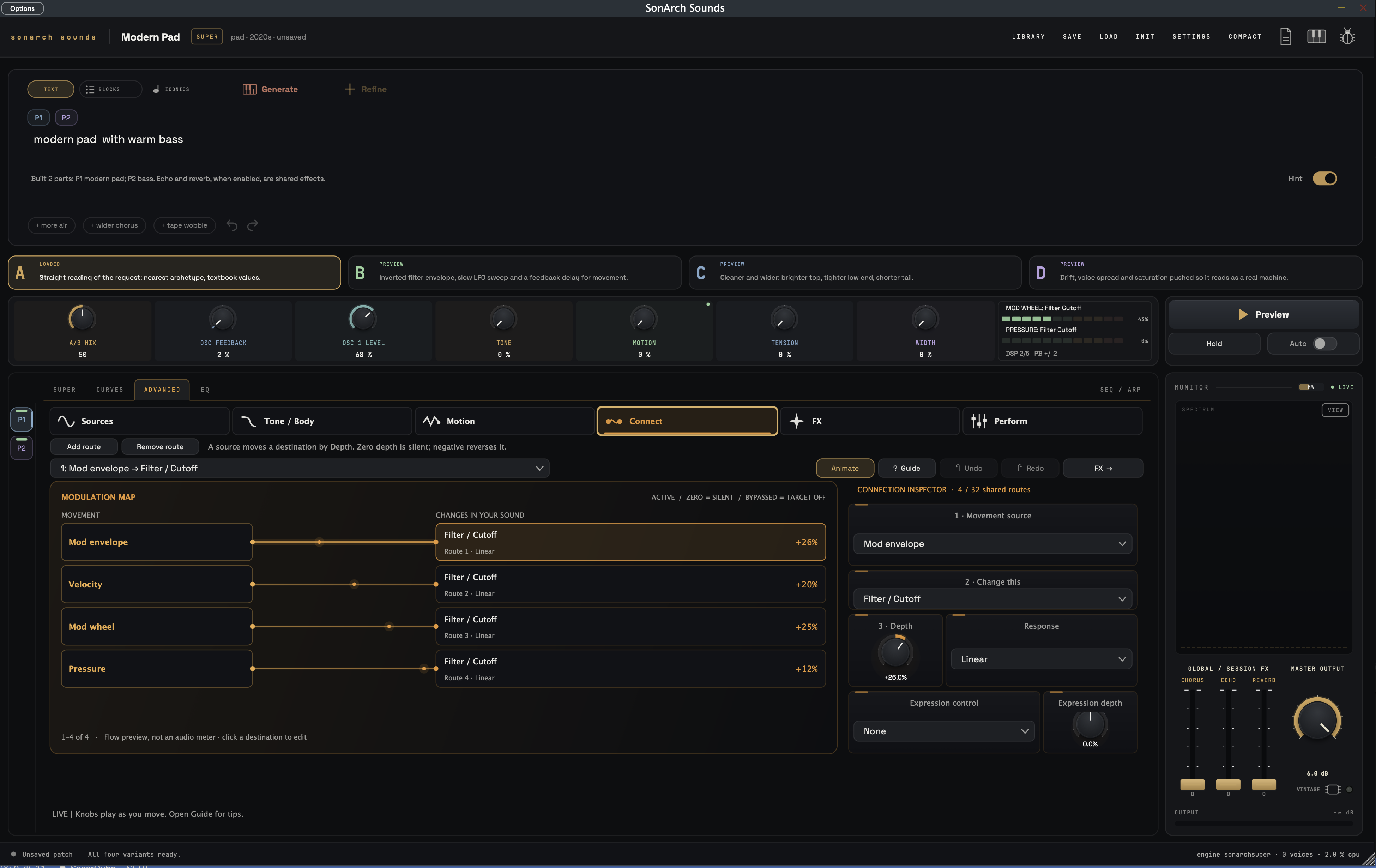Toggle the Vintage indicator dot

[1349, 789]
